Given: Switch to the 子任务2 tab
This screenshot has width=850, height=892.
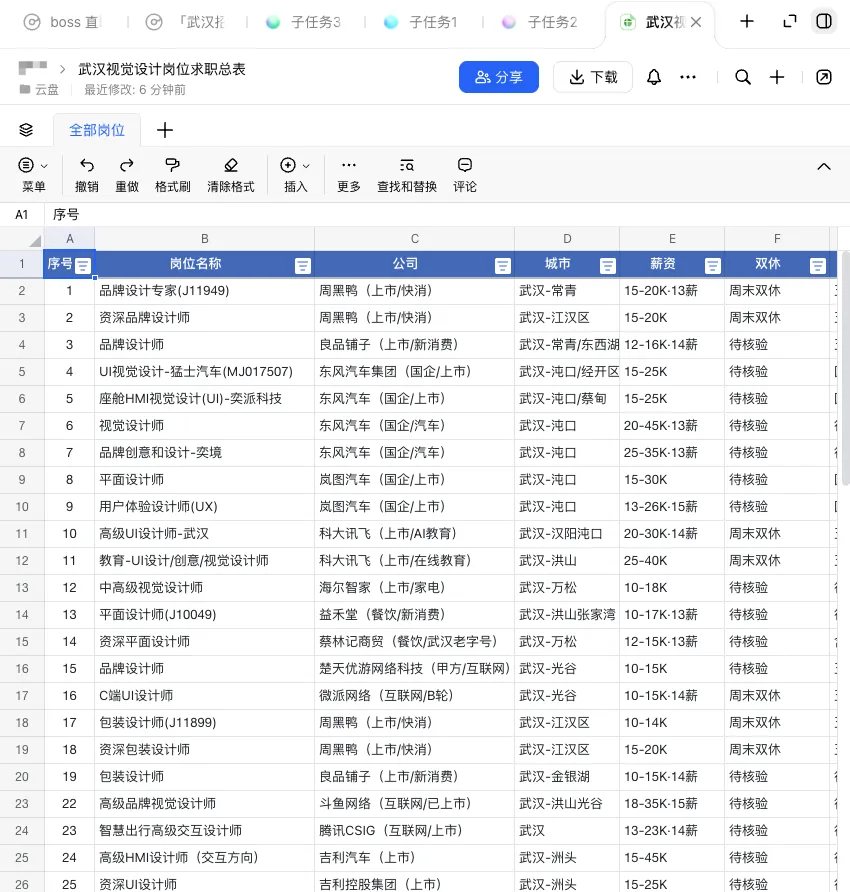Looking at the screenshot, I should 540,22.
